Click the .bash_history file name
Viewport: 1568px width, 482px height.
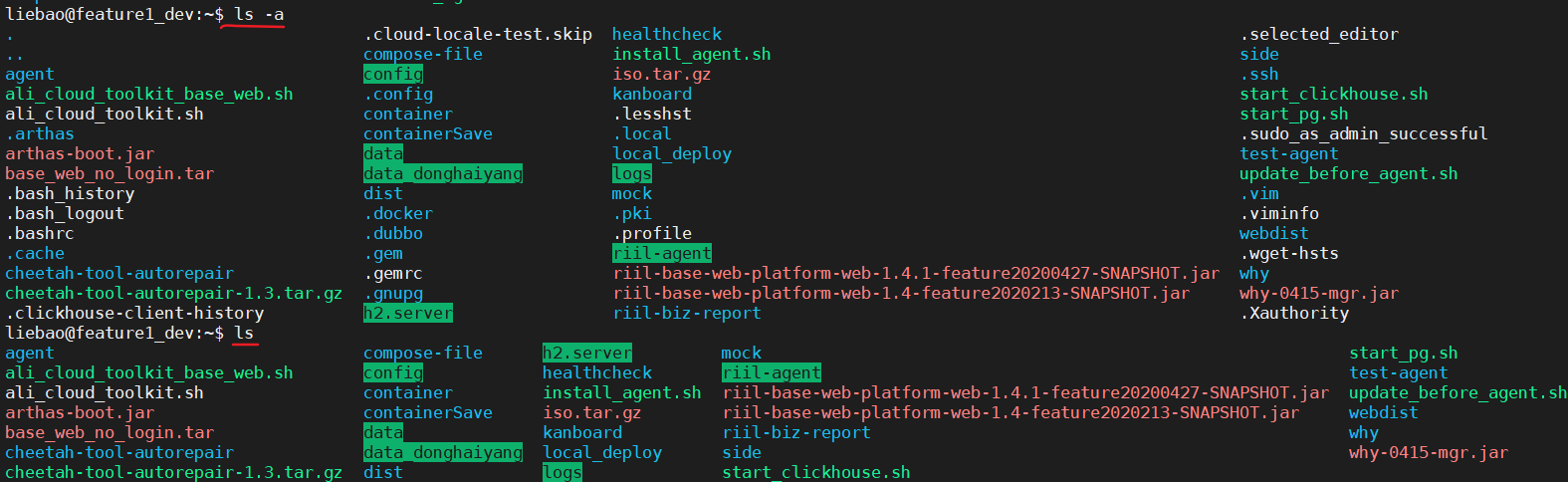coord(70,193)
